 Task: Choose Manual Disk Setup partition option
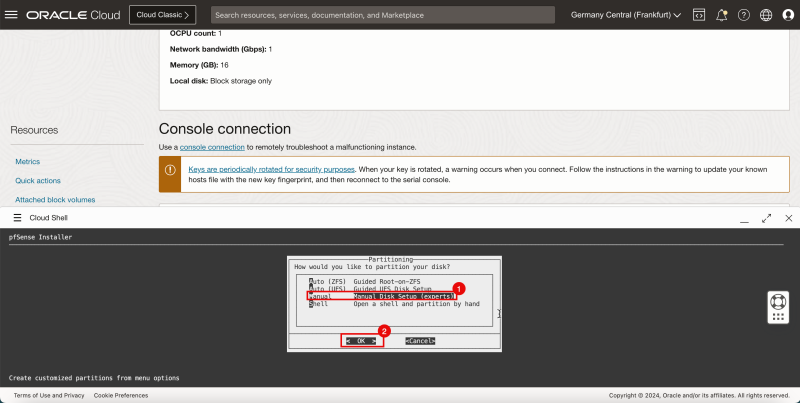click(x=380, y=296)
